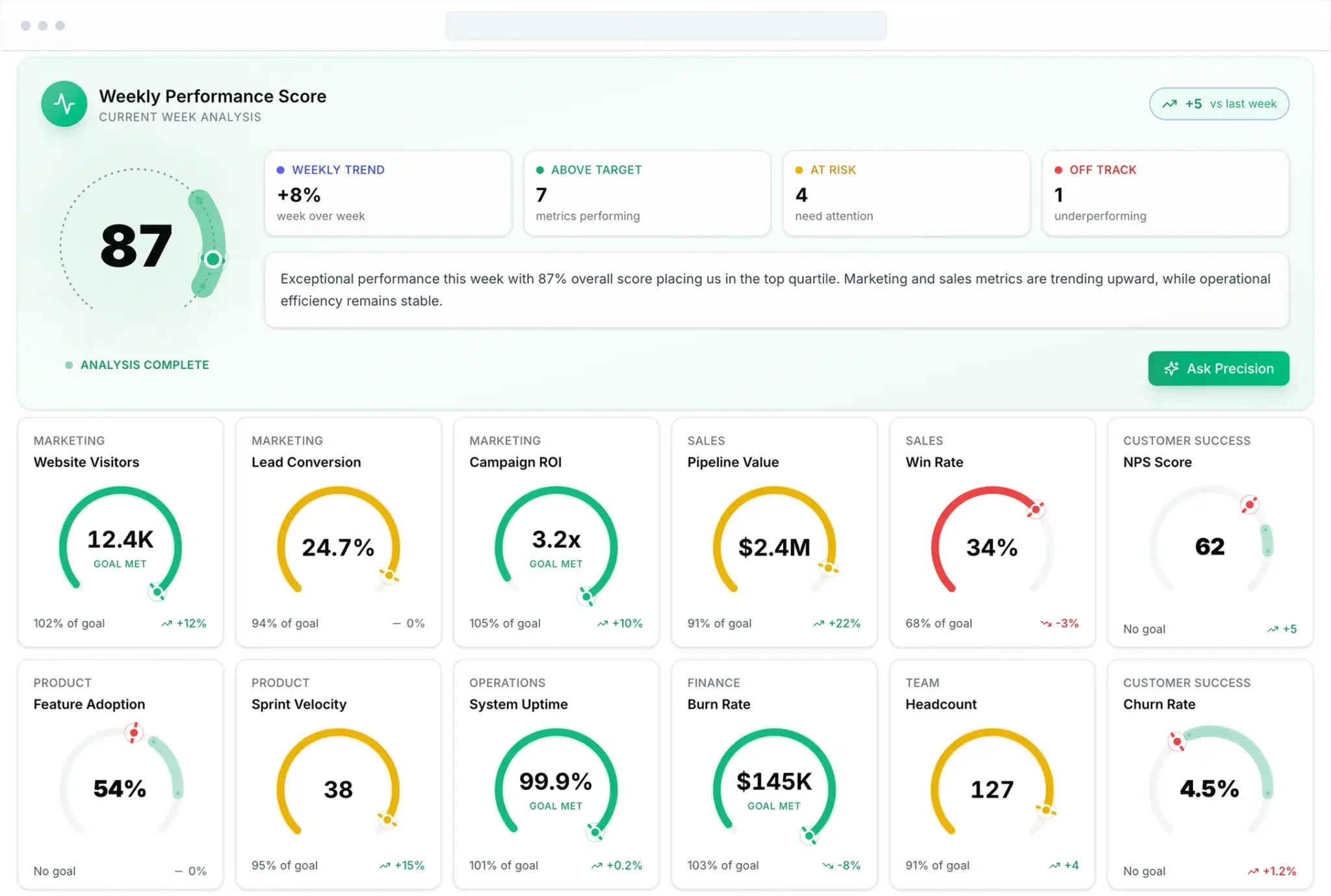Click the Pipeline Value +22% trend arrow
Screen dimensions: 1331x896
click(818, 624)
